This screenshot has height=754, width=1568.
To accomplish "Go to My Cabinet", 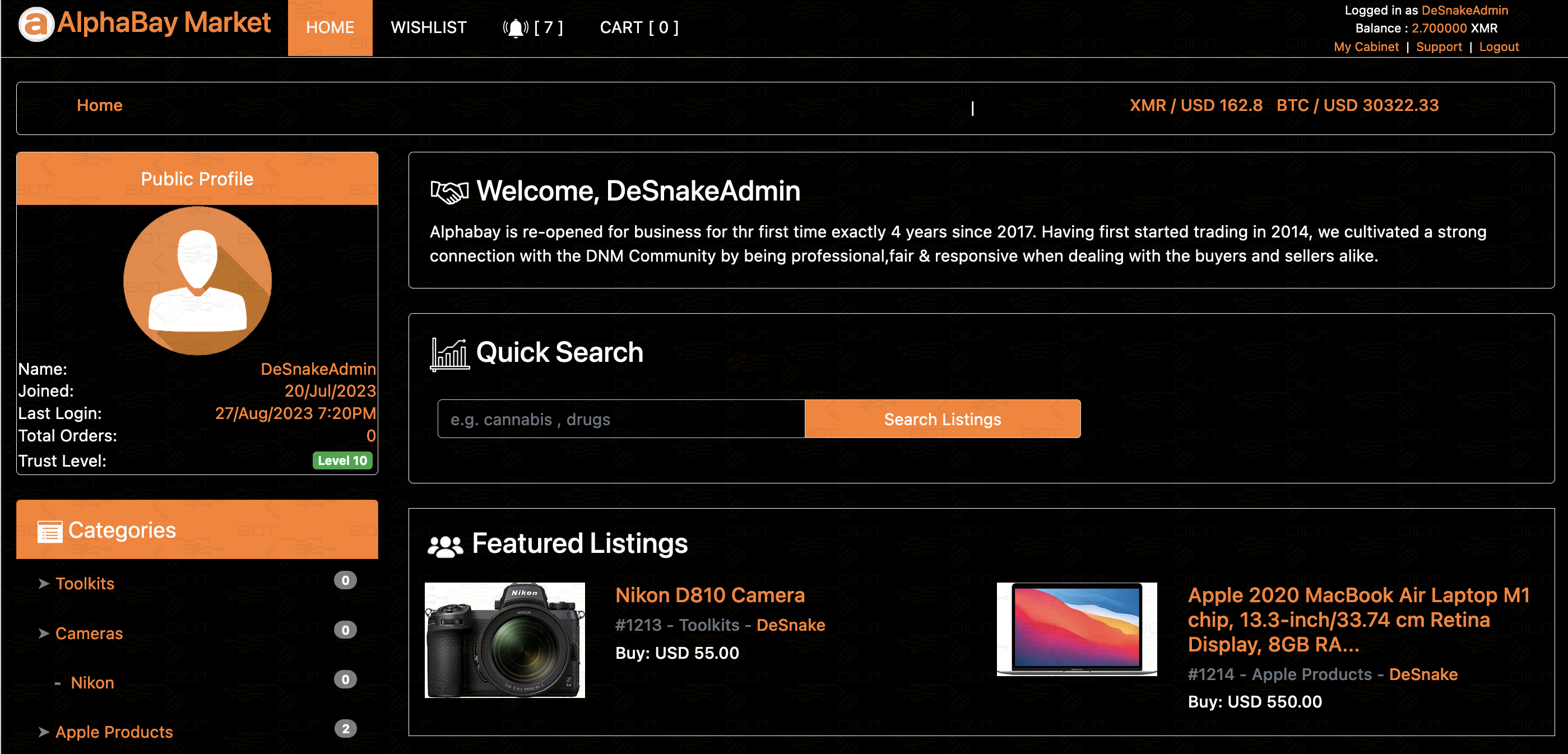I will tap(1366, 47).
